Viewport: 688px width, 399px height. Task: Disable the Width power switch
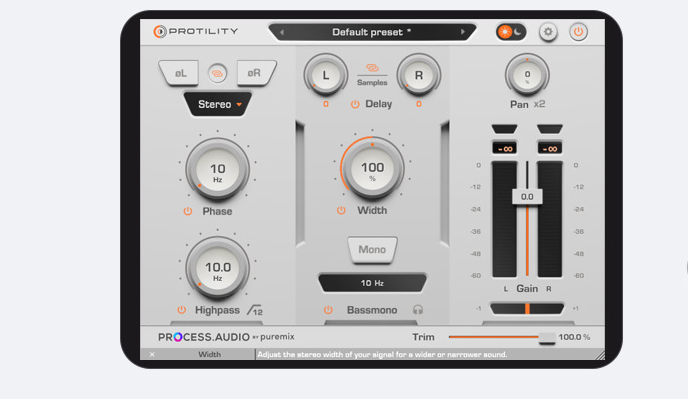(341, 211)
